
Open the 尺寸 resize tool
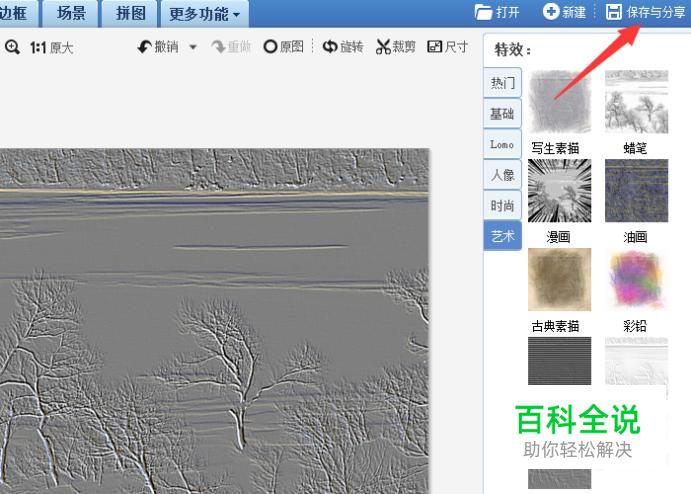pos(447,46)
